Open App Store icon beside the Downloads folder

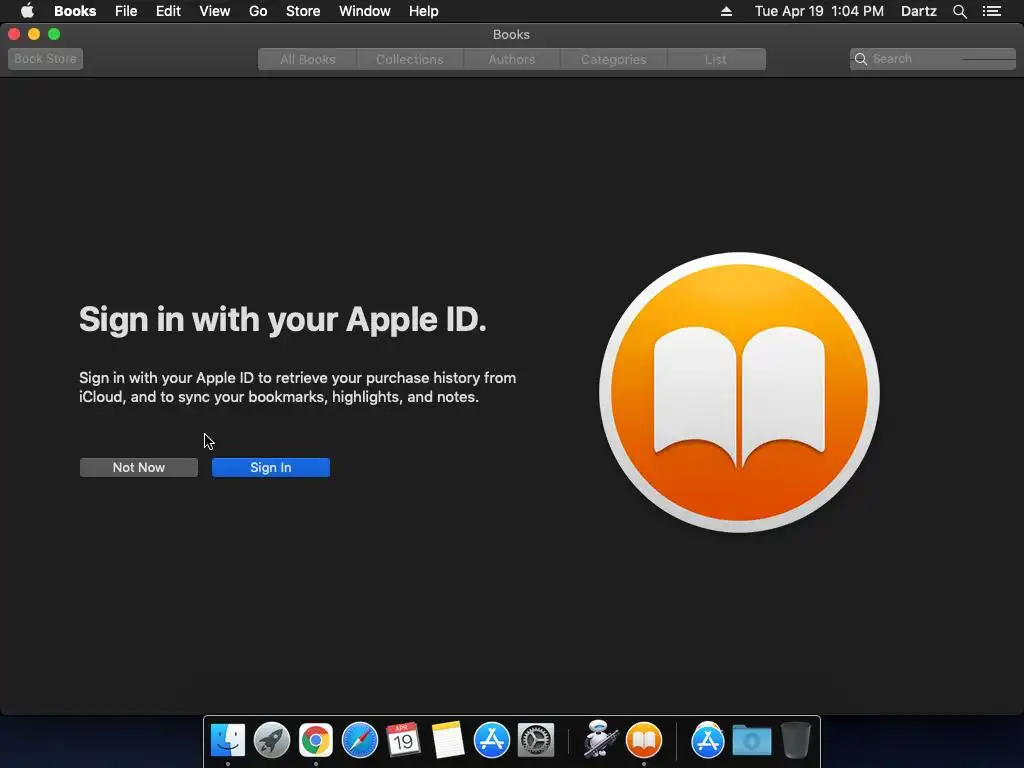click(707, 741)
